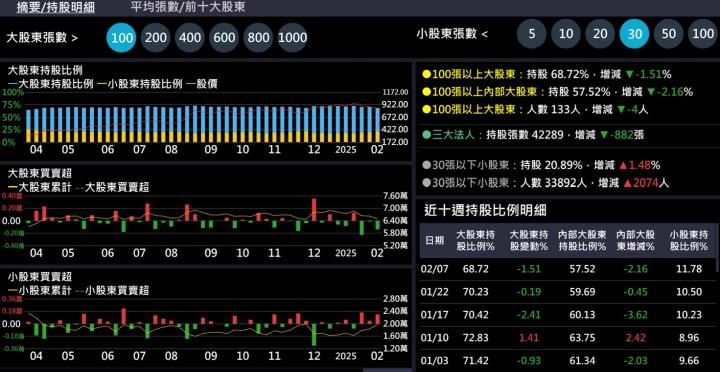Click 9.66 in the 01/03 row
This screenshot has height=372, width=720.
tap(689, 360)
